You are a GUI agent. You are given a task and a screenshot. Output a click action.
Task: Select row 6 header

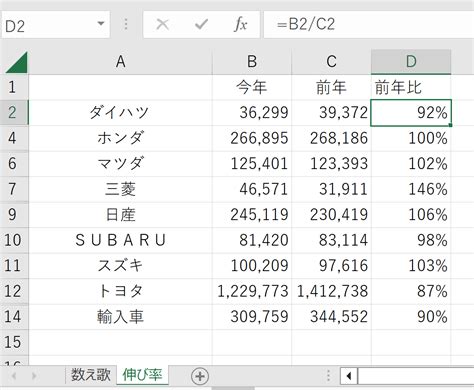(x=14, y=164)
